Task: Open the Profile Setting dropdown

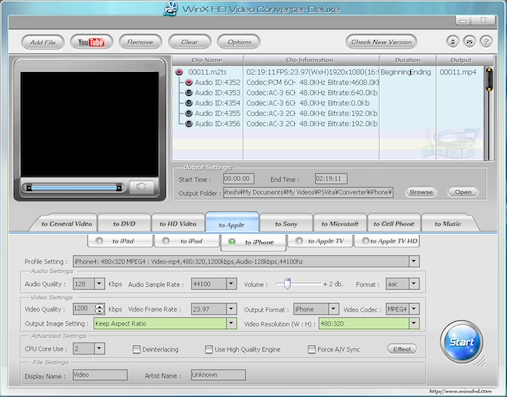Action: pos(414,261)
